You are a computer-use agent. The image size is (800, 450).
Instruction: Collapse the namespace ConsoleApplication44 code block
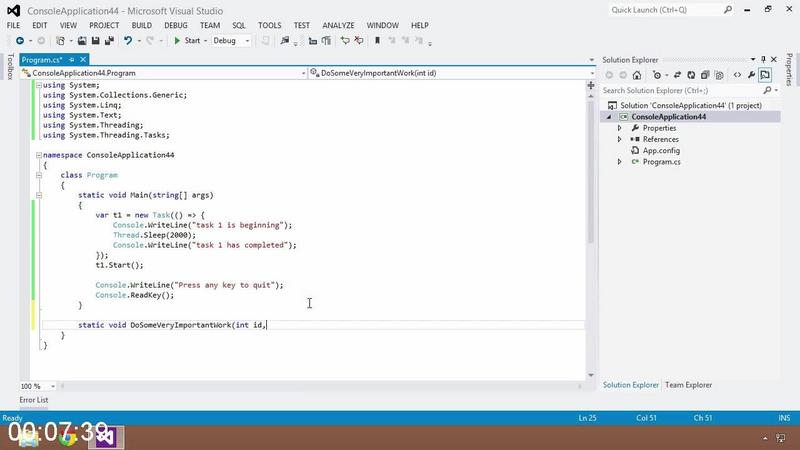(39, 155)
